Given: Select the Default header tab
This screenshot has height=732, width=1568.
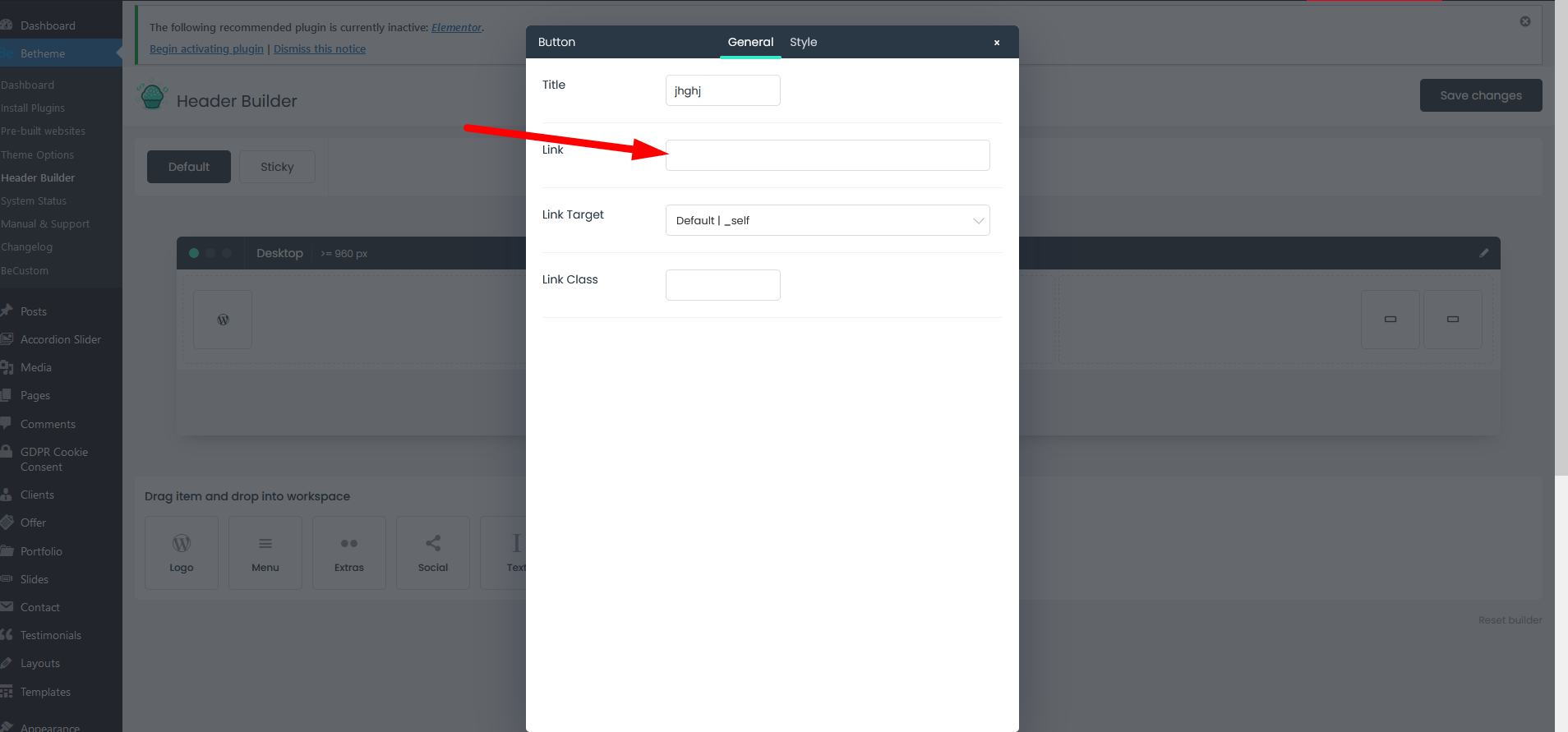Looking at the screenshot, I should (189, 167).
